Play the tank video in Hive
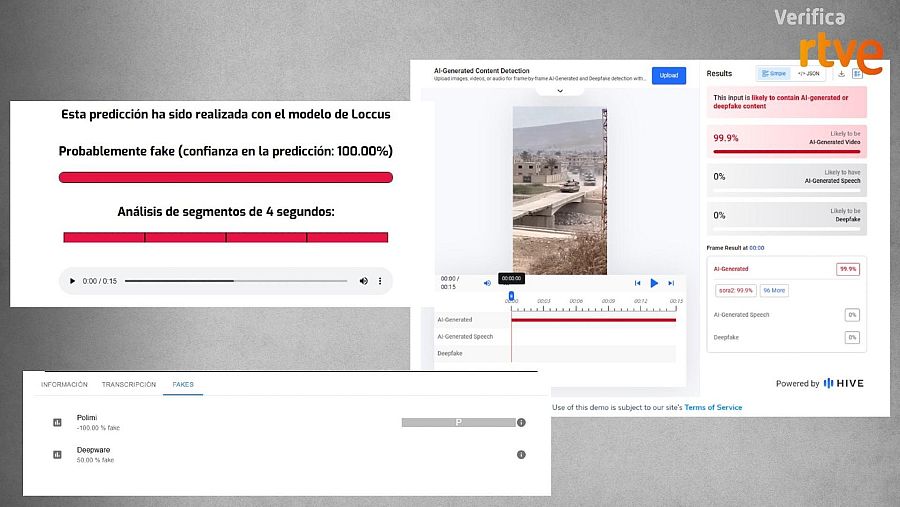This screenshot has width=900, height=507. click(x=654, y=283)
